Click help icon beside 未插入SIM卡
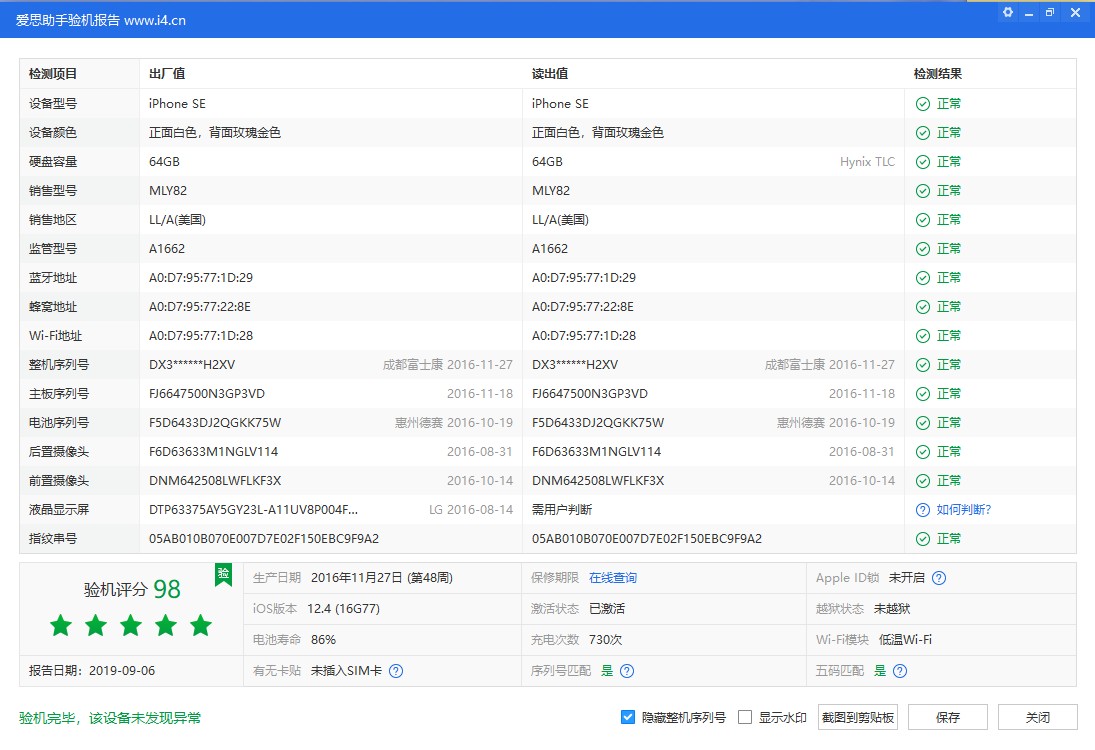Screen dimensions: 1095x750 pos(396,671)
